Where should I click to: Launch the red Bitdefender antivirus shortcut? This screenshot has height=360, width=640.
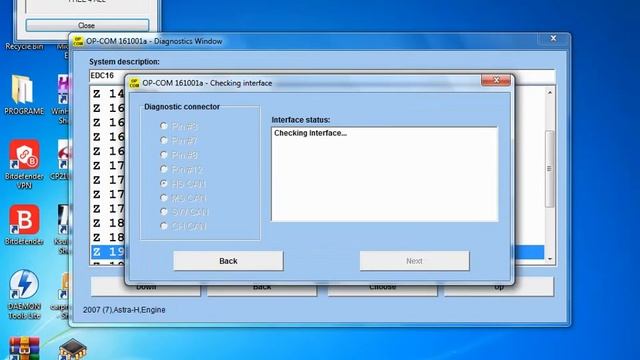[24, 224]
